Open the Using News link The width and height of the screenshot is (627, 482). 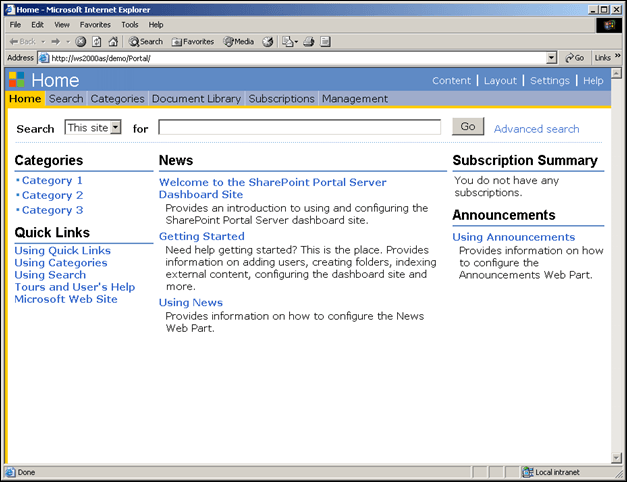click(191, 303)
